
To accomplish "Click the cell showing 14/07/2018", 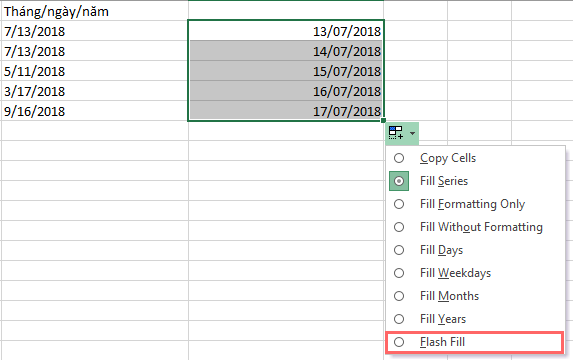I will click(x=286, y=51).
